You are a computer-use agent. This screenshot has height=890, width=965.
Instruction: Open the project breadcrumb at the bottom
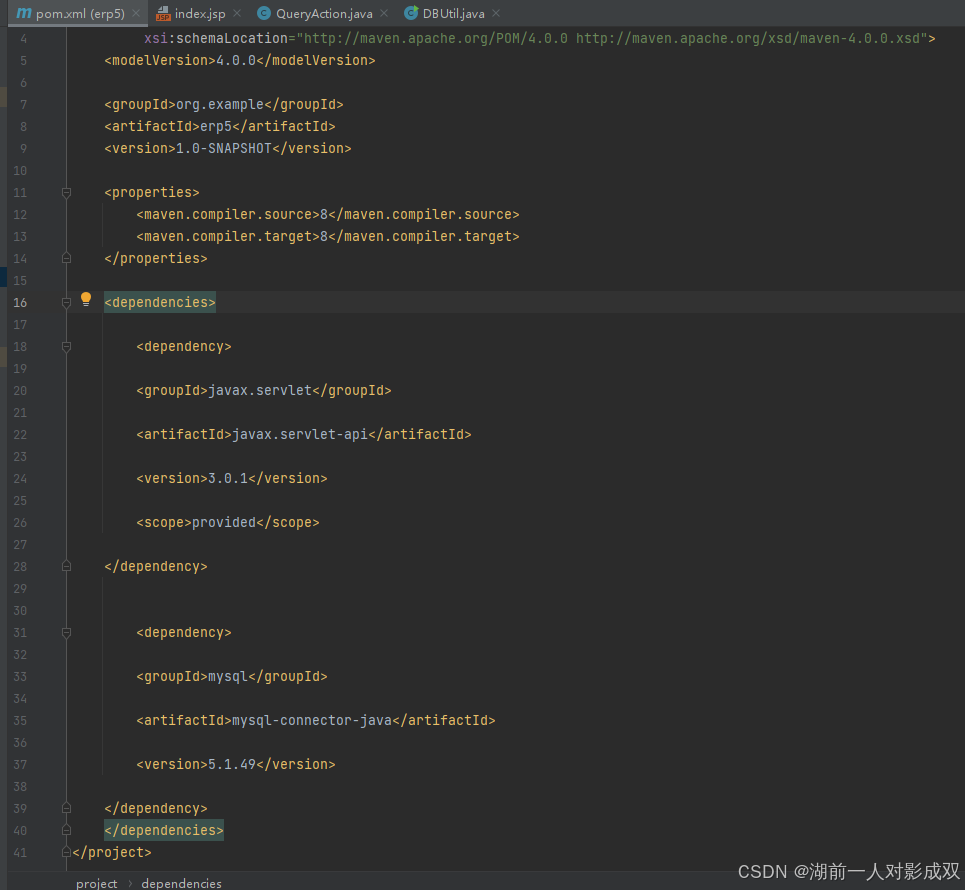pos(96,883)
